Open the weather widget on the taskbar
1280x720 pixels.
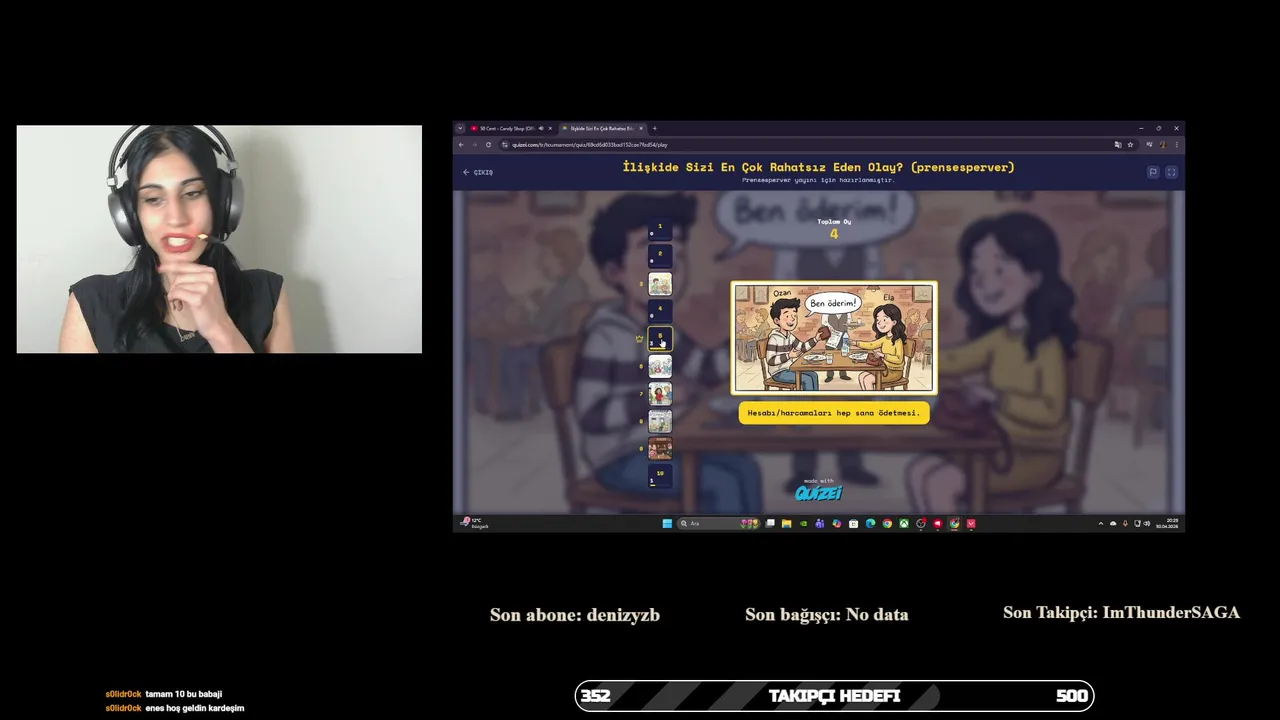(475, 523)
